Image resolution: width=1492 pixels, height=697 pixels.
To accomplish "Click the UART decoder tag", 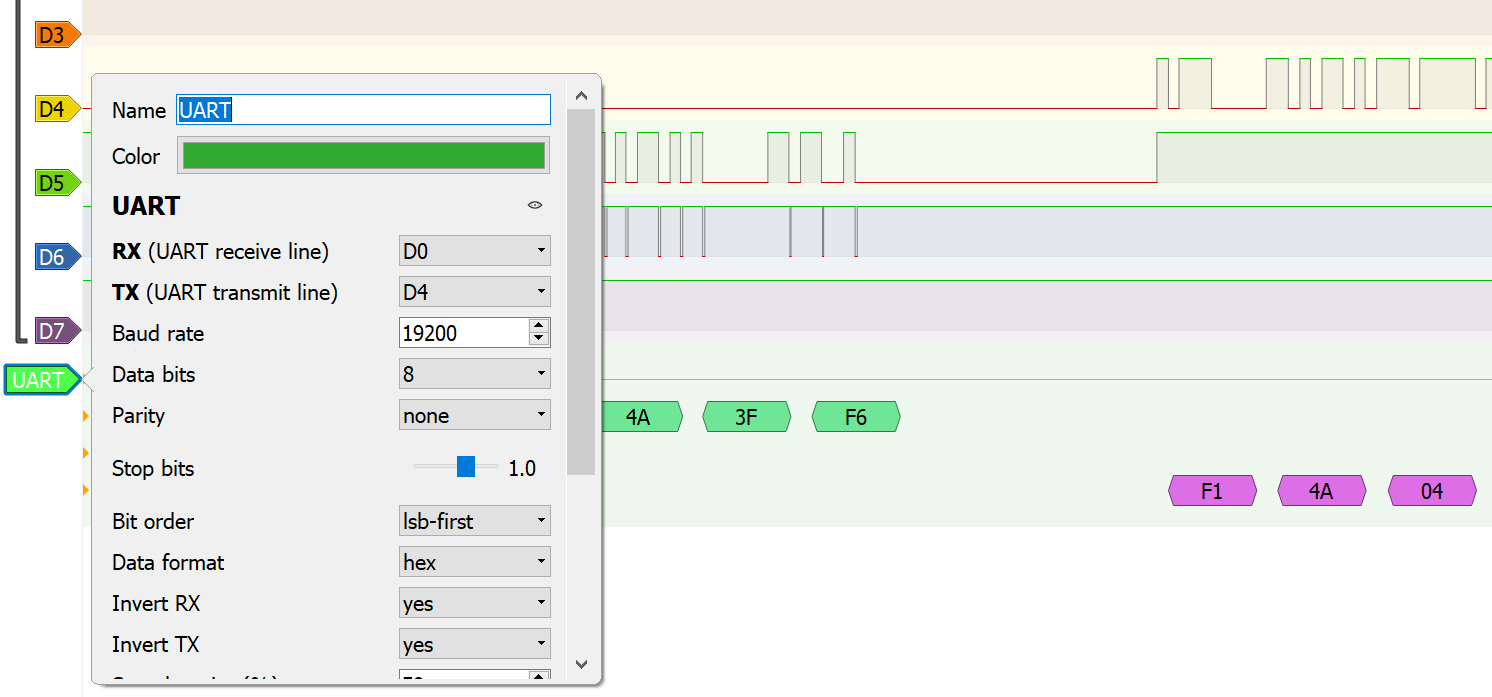I will coord(38,380).
